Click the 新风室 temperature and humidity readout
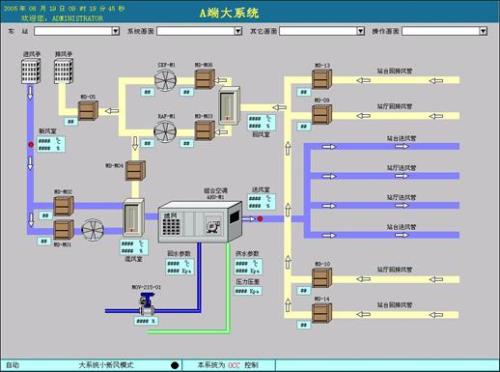 51,144
